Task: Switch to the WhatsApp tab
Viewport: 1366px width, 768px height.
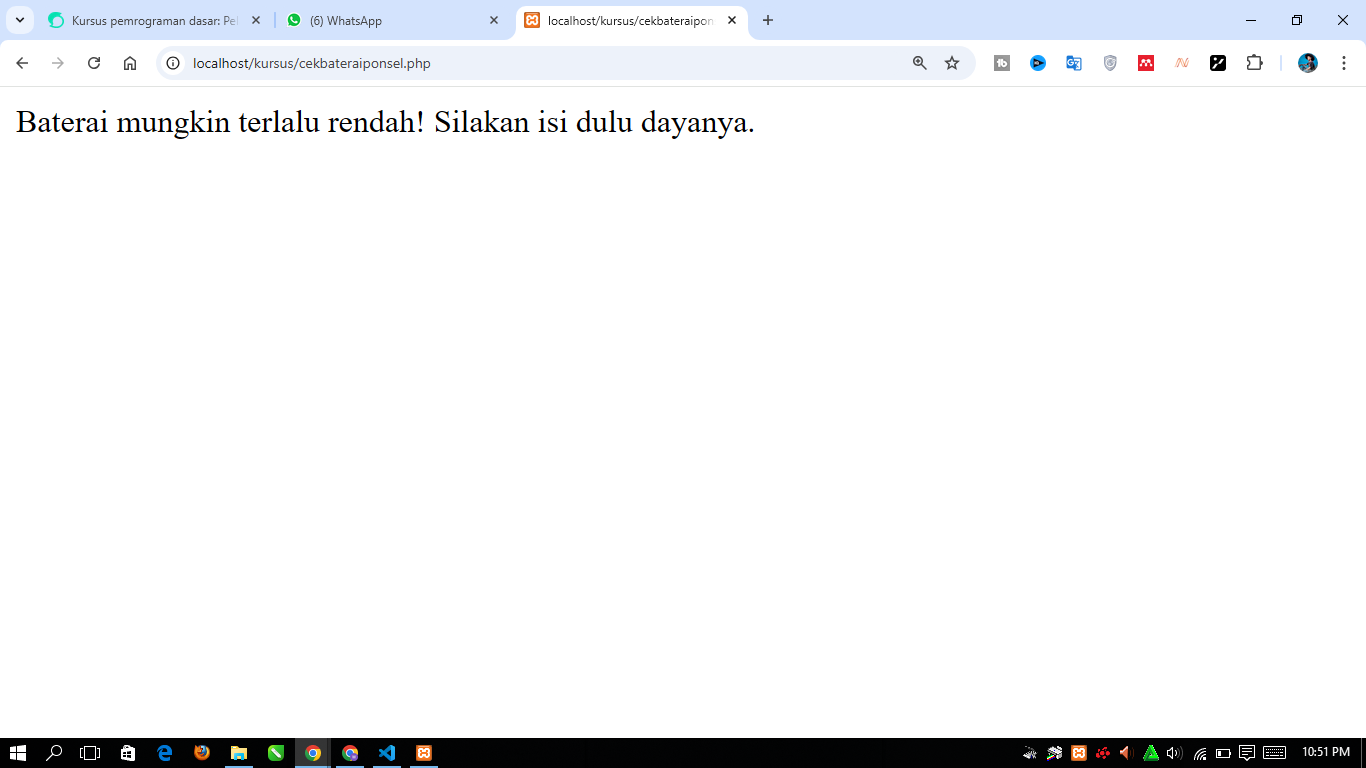Action: (393, 20)
